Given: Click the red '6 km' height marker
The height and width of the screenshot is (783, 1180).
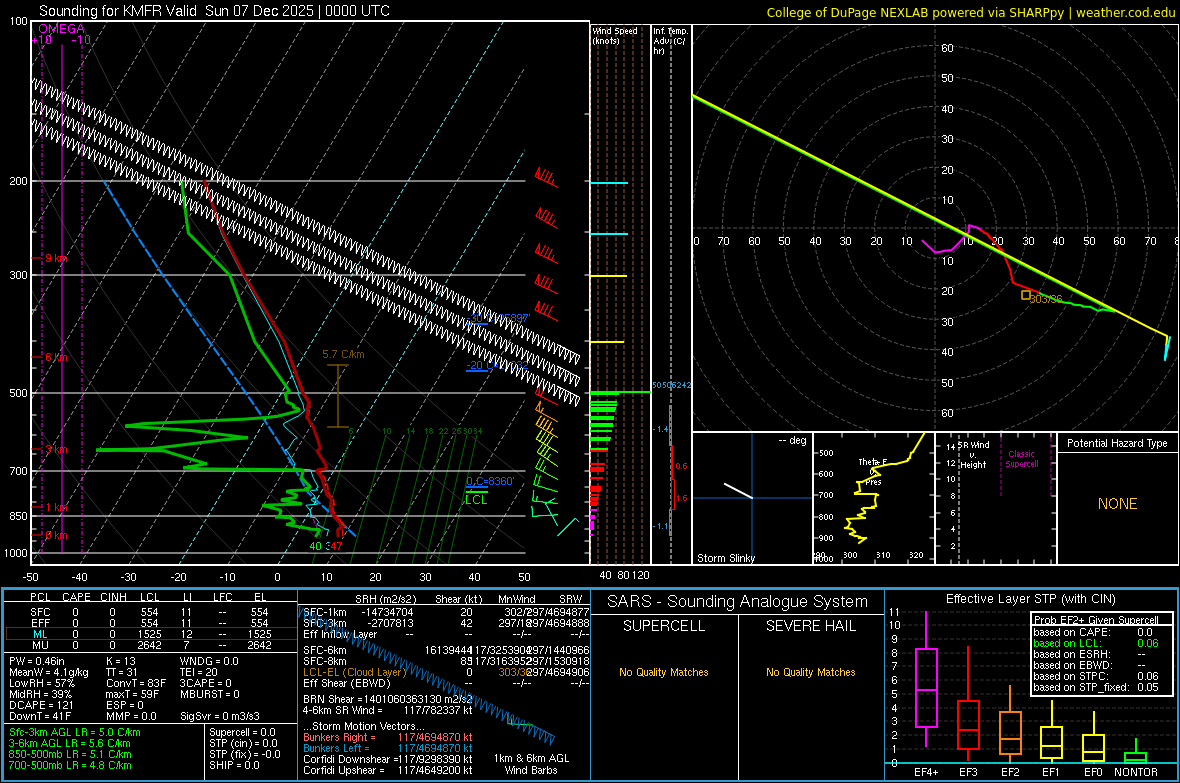Looking at the screenshot, I should (56, 358).
